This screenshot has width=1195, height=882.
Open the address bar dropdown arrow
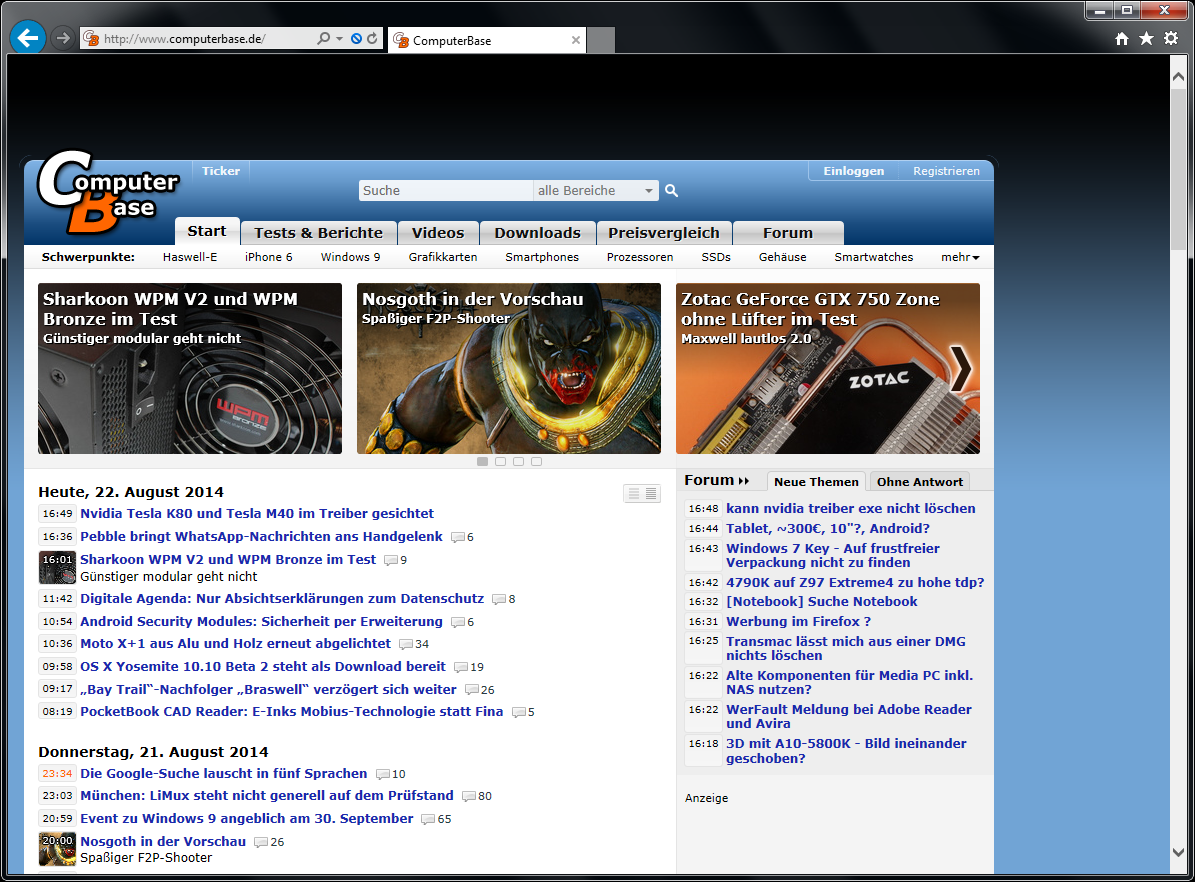click(x=339, y=38)
